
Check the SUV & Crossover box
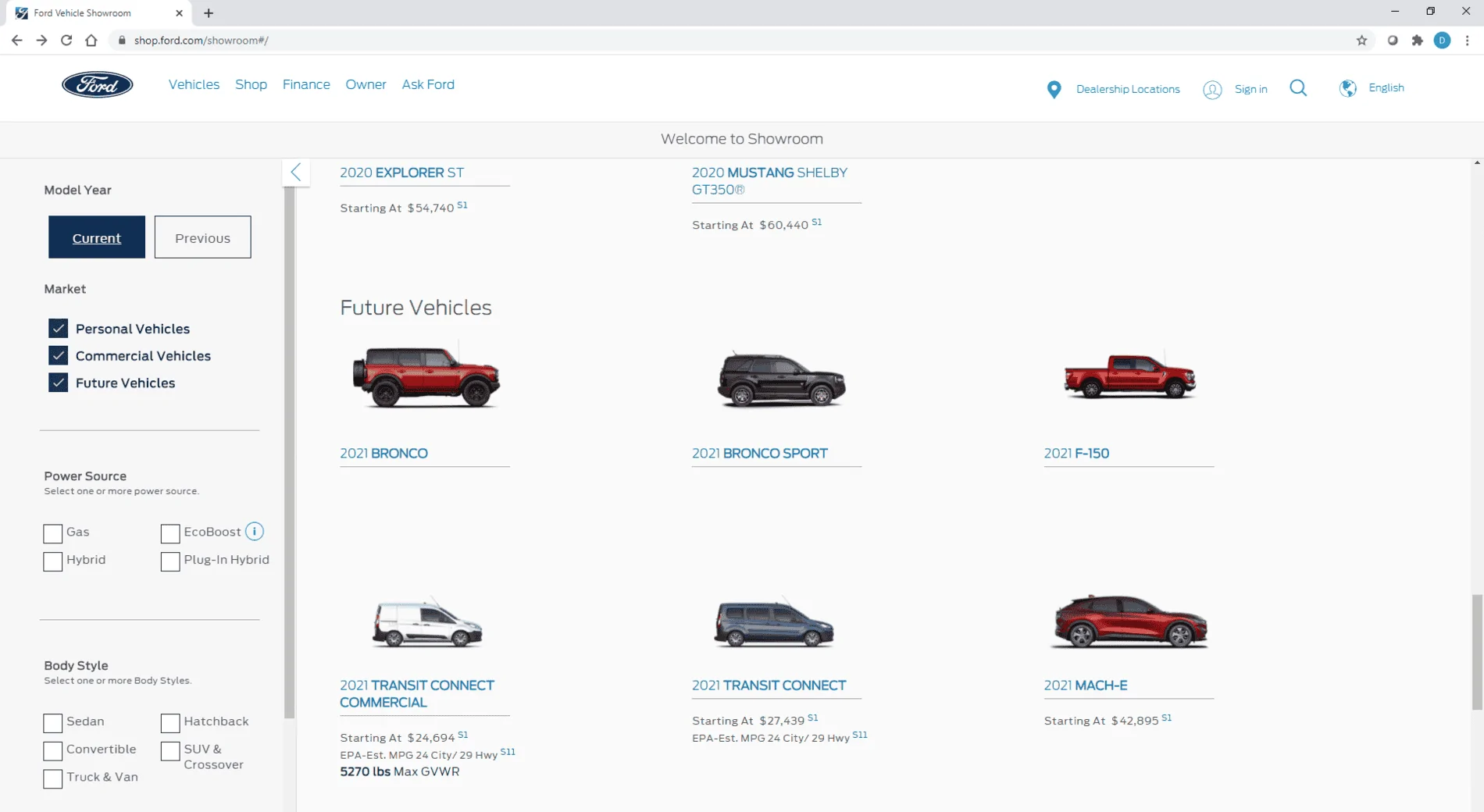pos(170,751)
